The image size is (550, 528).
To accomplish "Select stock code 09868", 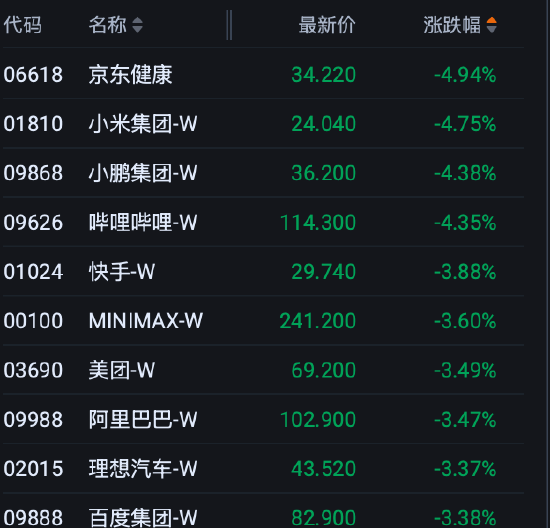I will click(x=33, y=173).
